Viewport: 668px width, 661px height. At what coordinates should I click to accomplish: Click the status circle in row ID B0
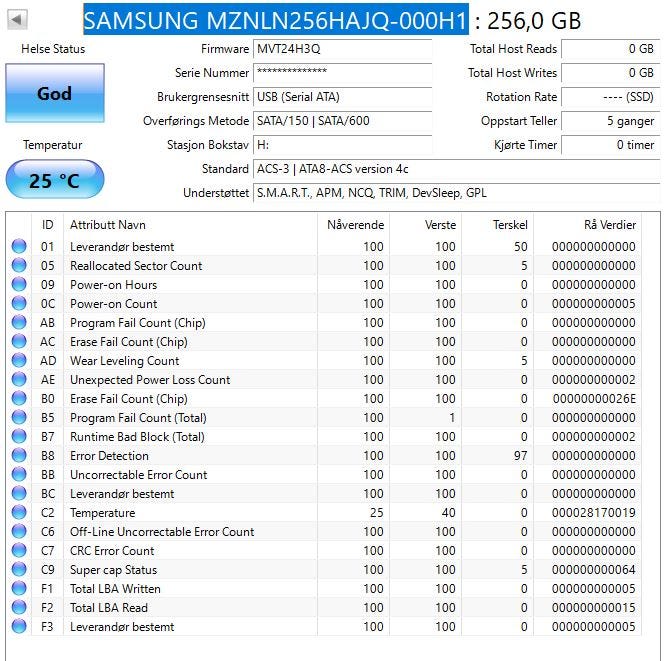click(x=19, y=398)
